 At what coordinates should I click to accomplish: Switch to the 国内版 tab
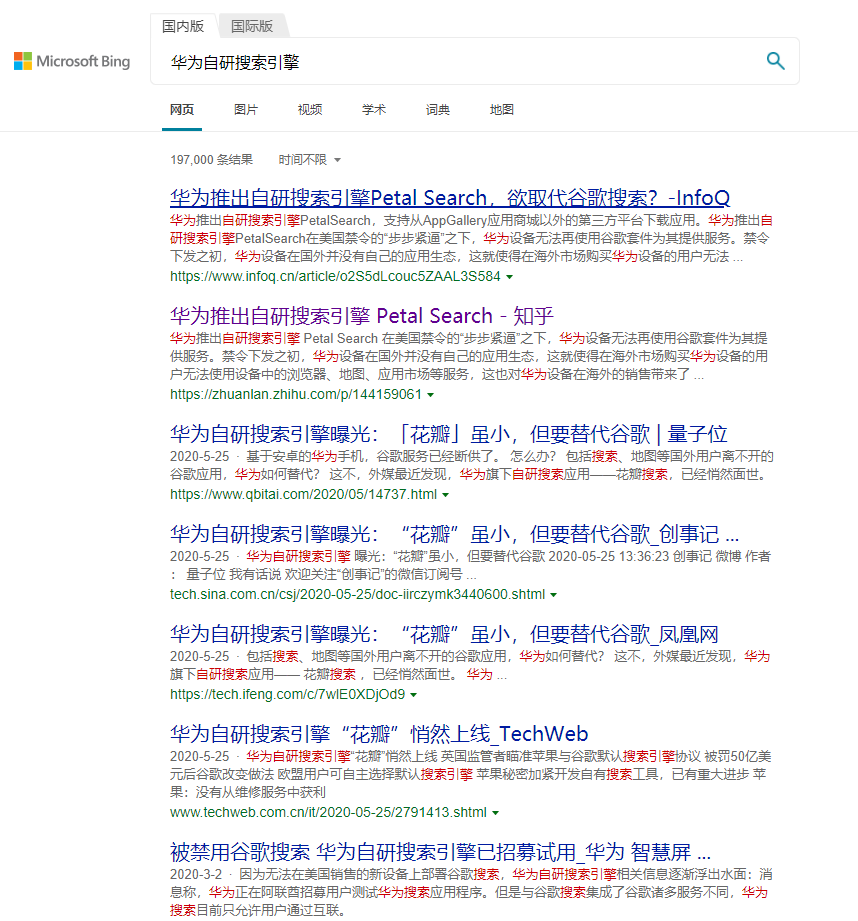tap(183, 26)
